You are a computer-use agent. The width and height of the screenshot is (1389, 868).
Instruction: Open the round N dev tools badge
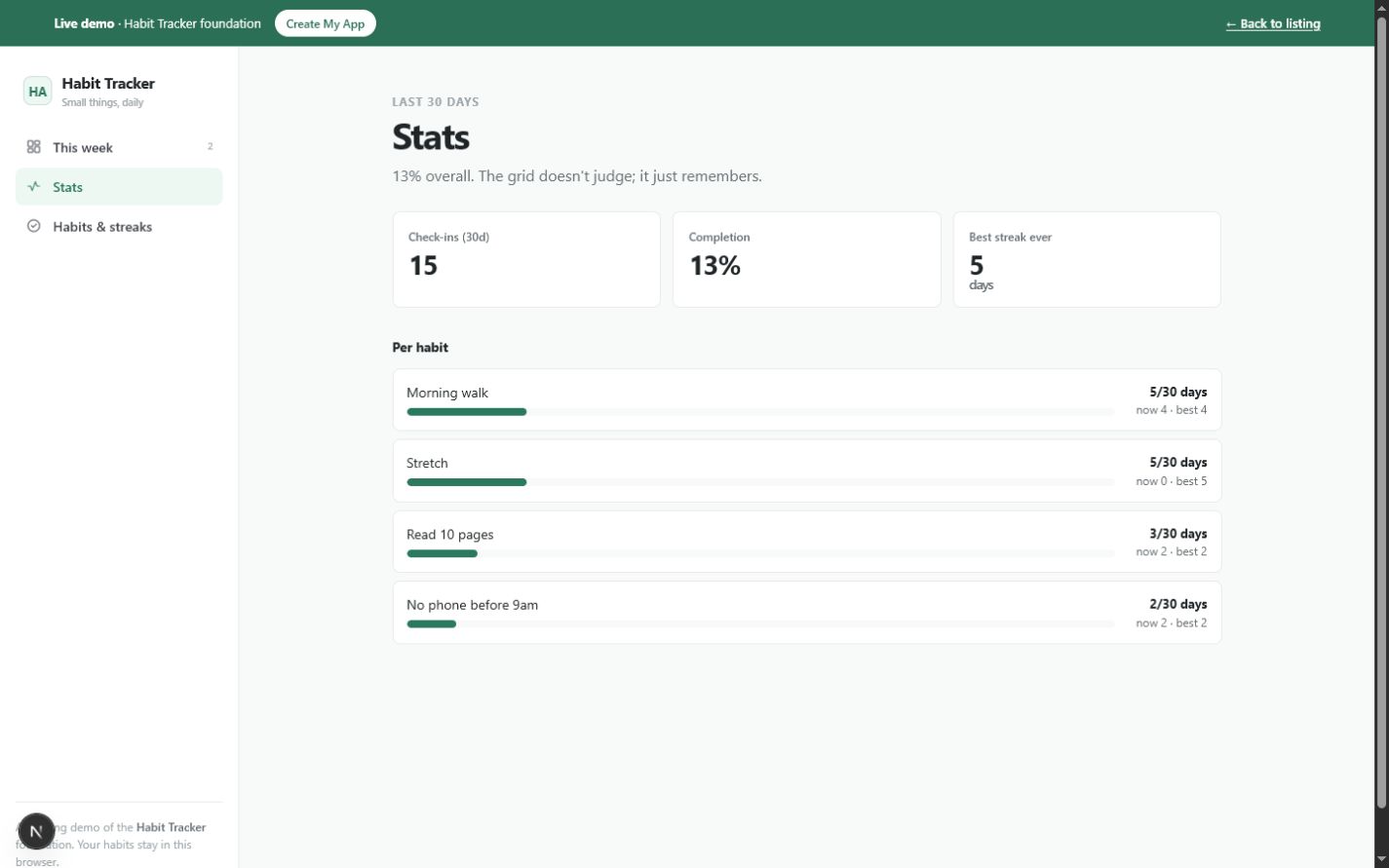[x=36, y=831]
